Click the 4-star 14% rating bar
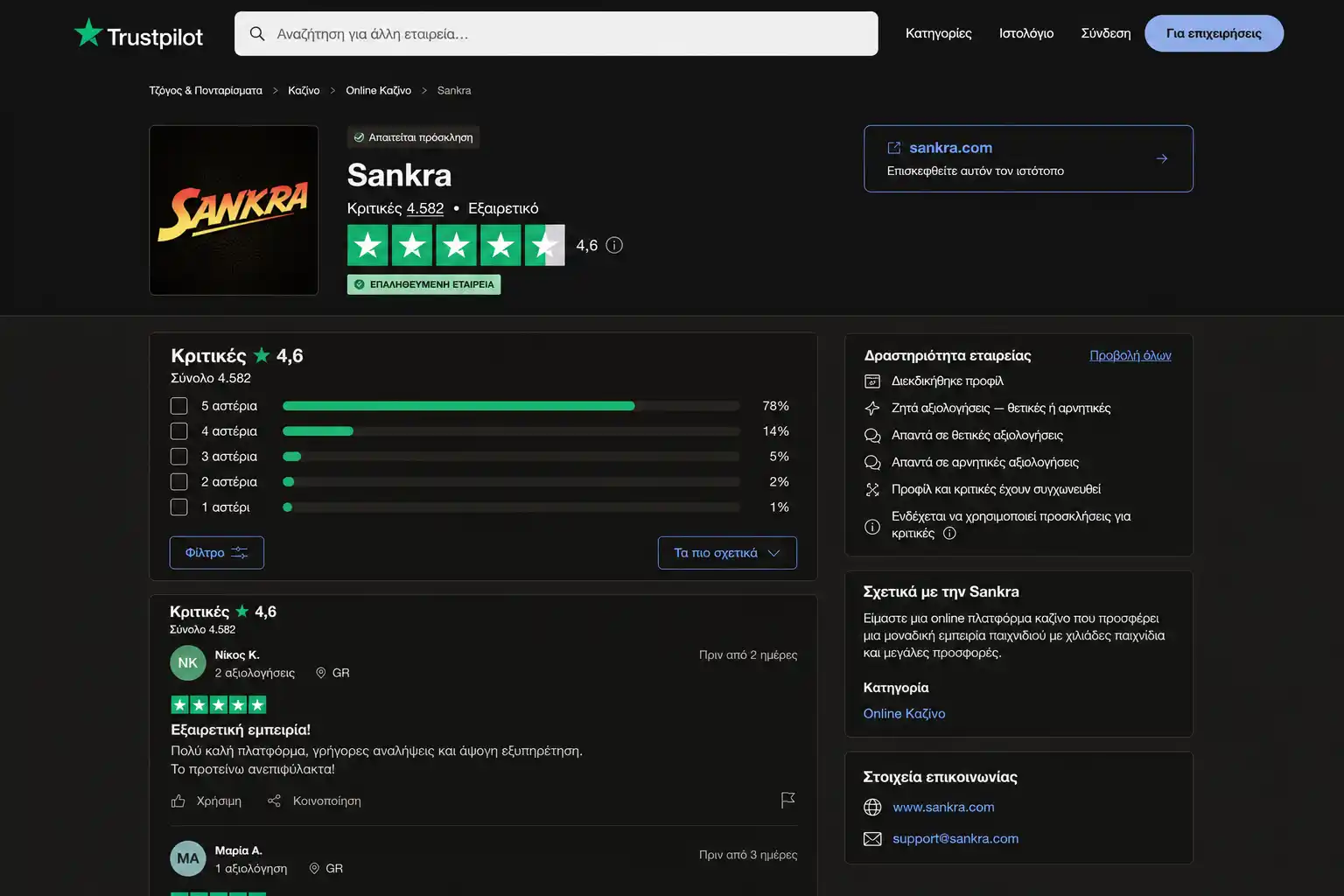This screenshot has height=896, width=1344. [x=511, y=431]
